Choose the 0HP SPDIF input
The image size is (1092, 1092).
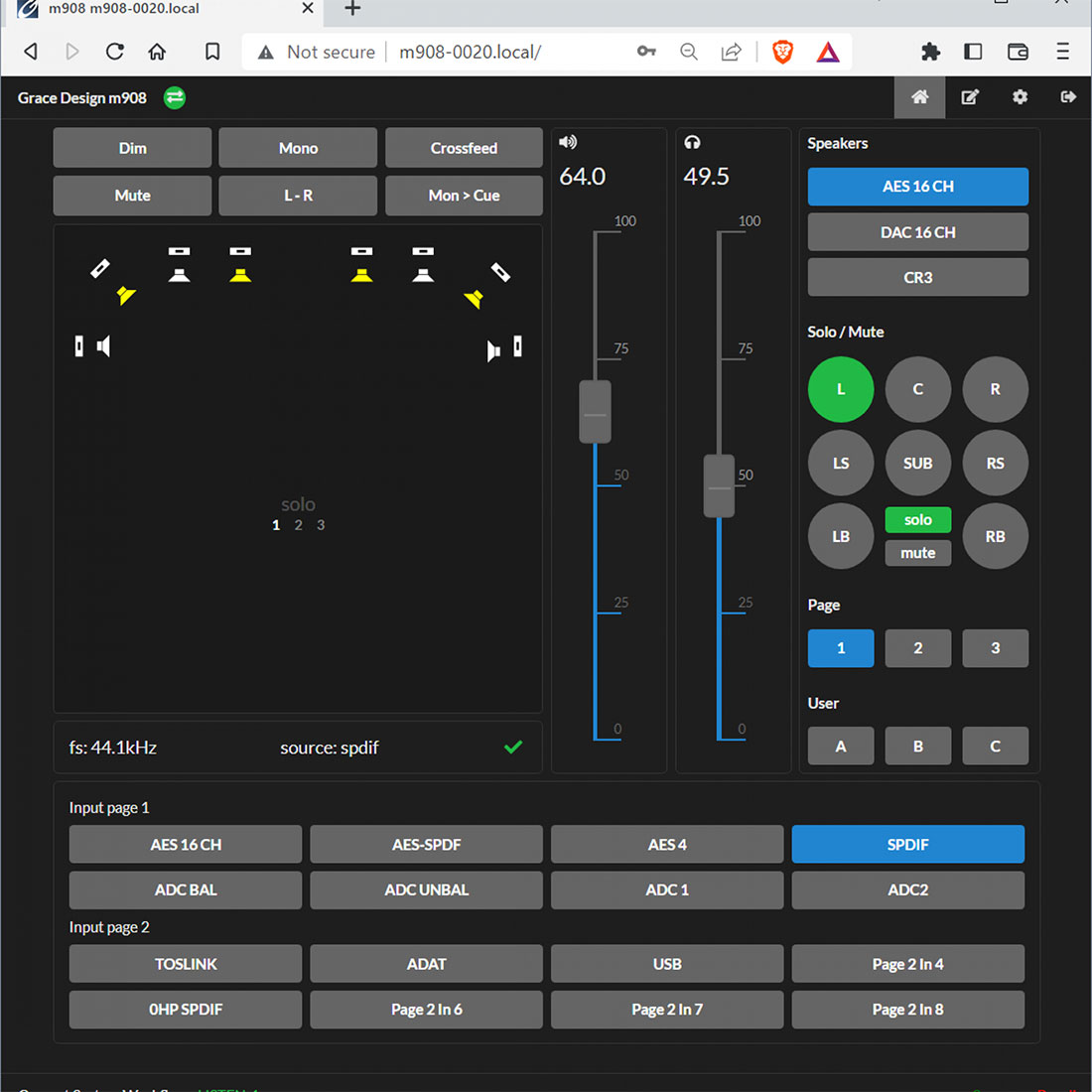(x=186, y=1010)
